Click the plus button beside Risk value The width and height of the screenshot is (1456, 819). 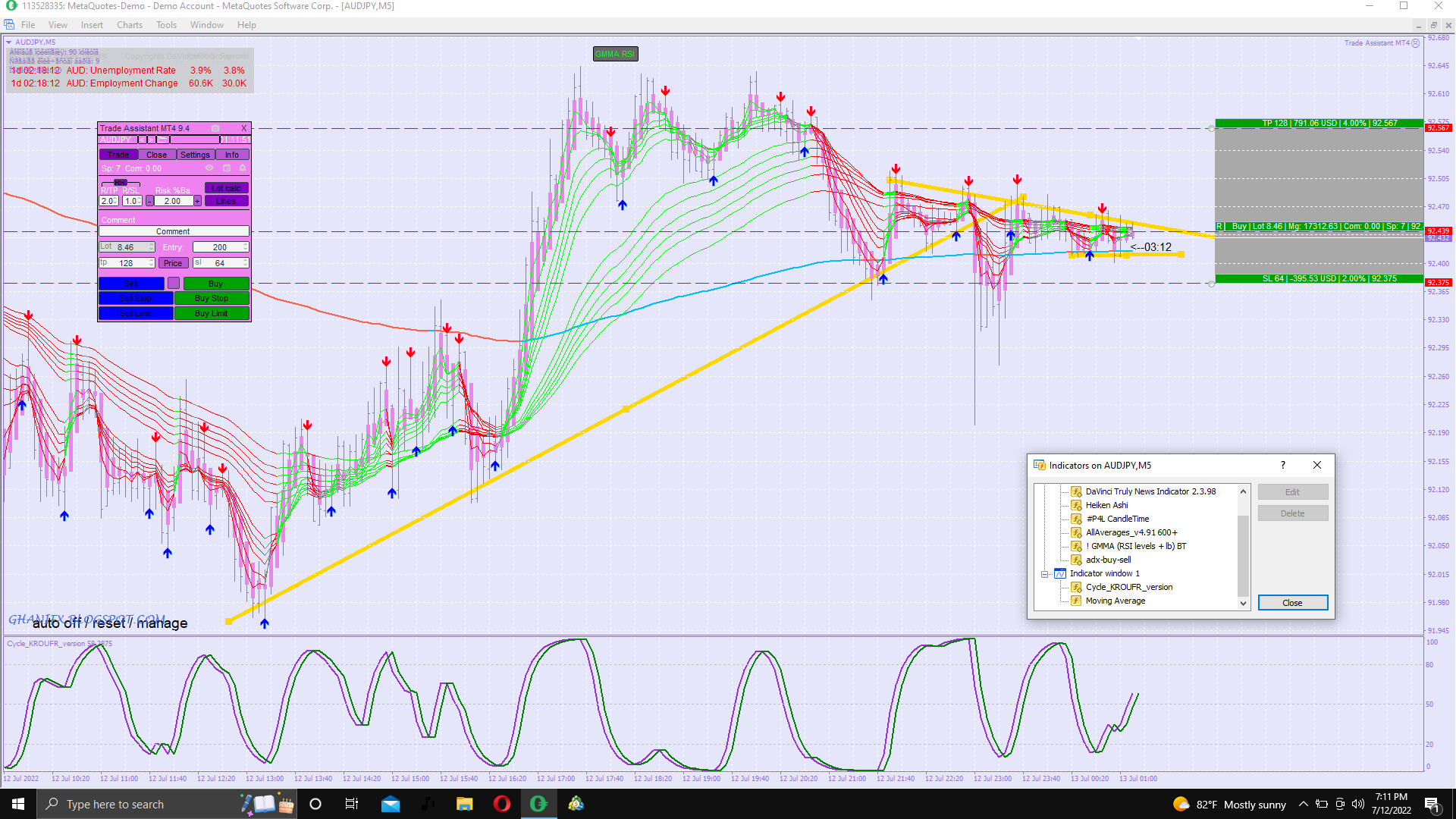197,201
